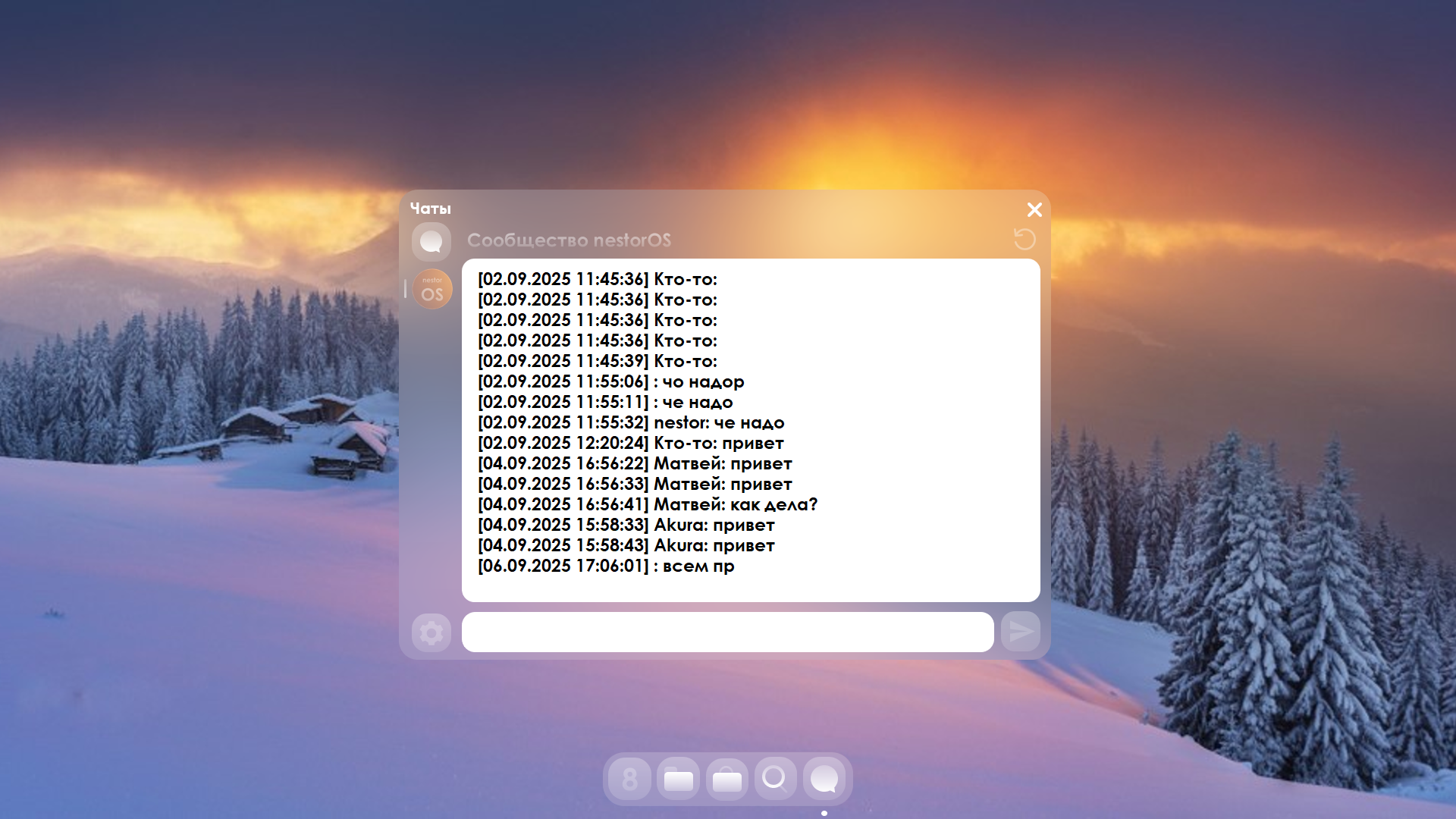Refresh the nestorOS community chat
The image size is (1456, 819).
coord(1025,240)
